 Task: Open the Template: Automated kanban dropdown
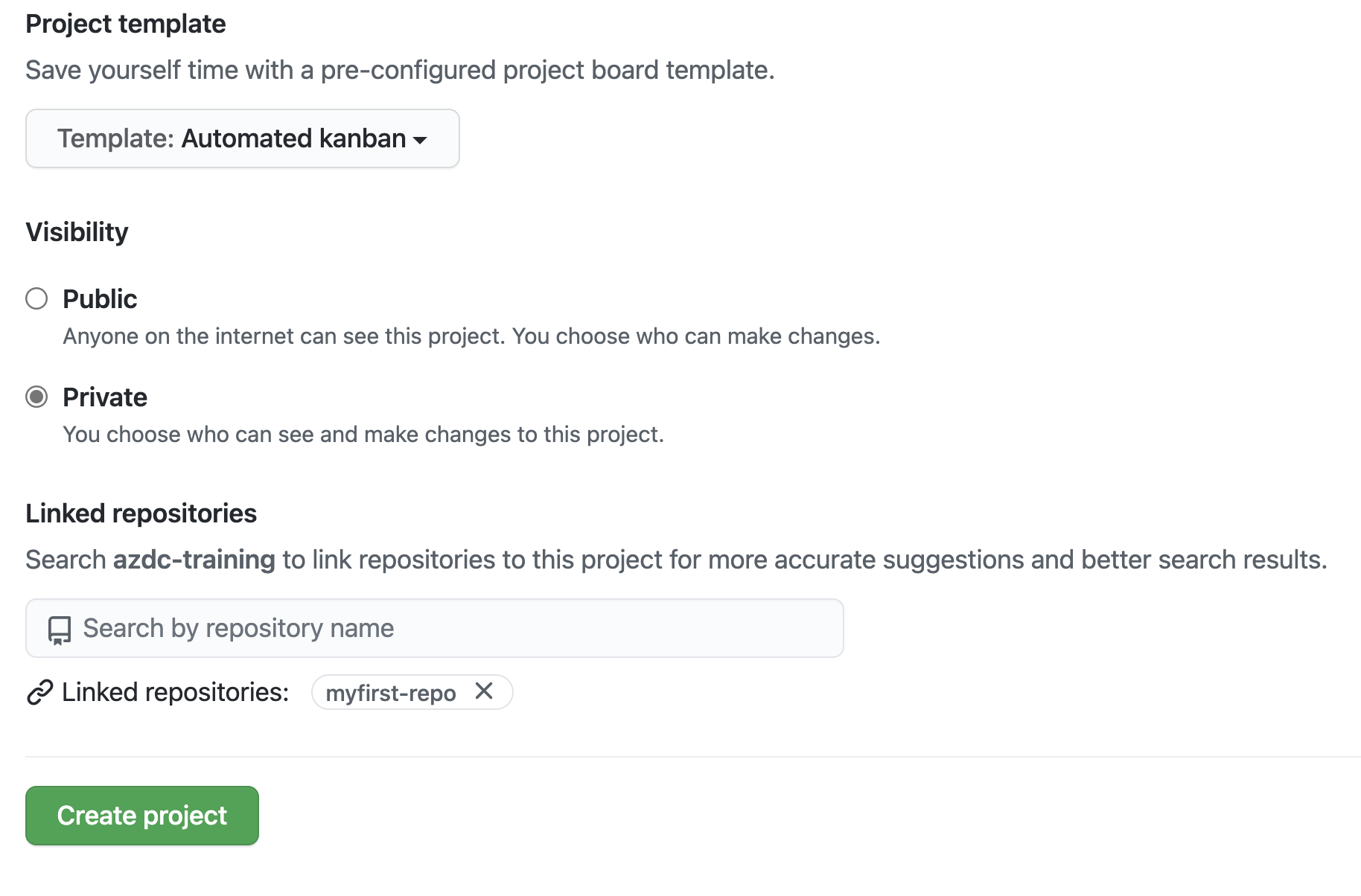[242, 138]
